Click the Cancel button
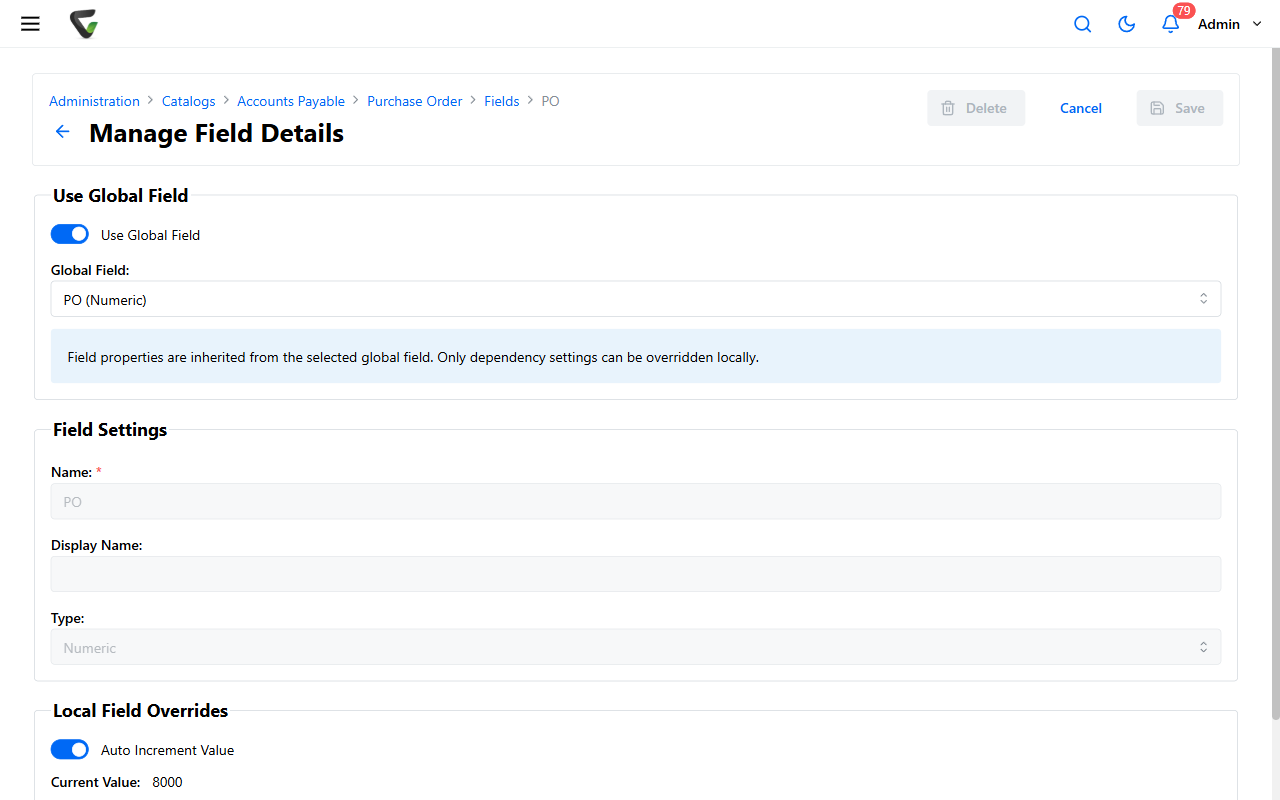 pos(1081,108)
